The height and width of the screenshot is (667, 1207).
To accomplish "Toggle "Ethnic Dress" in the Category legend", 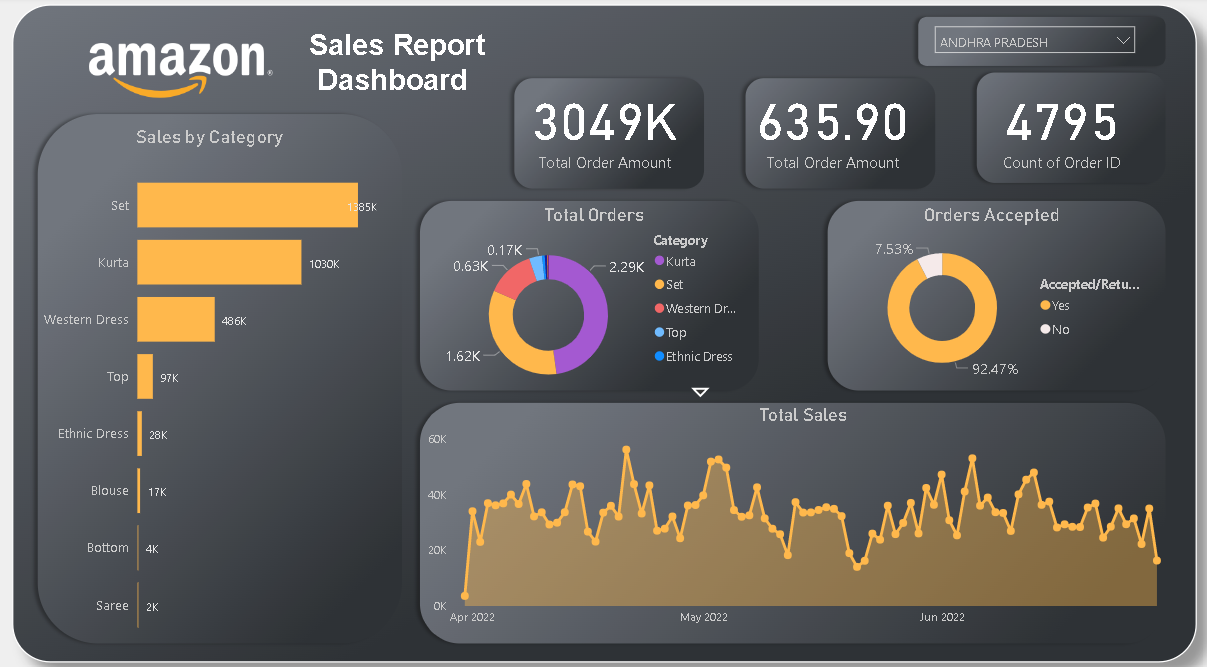I will click(700, 356).
